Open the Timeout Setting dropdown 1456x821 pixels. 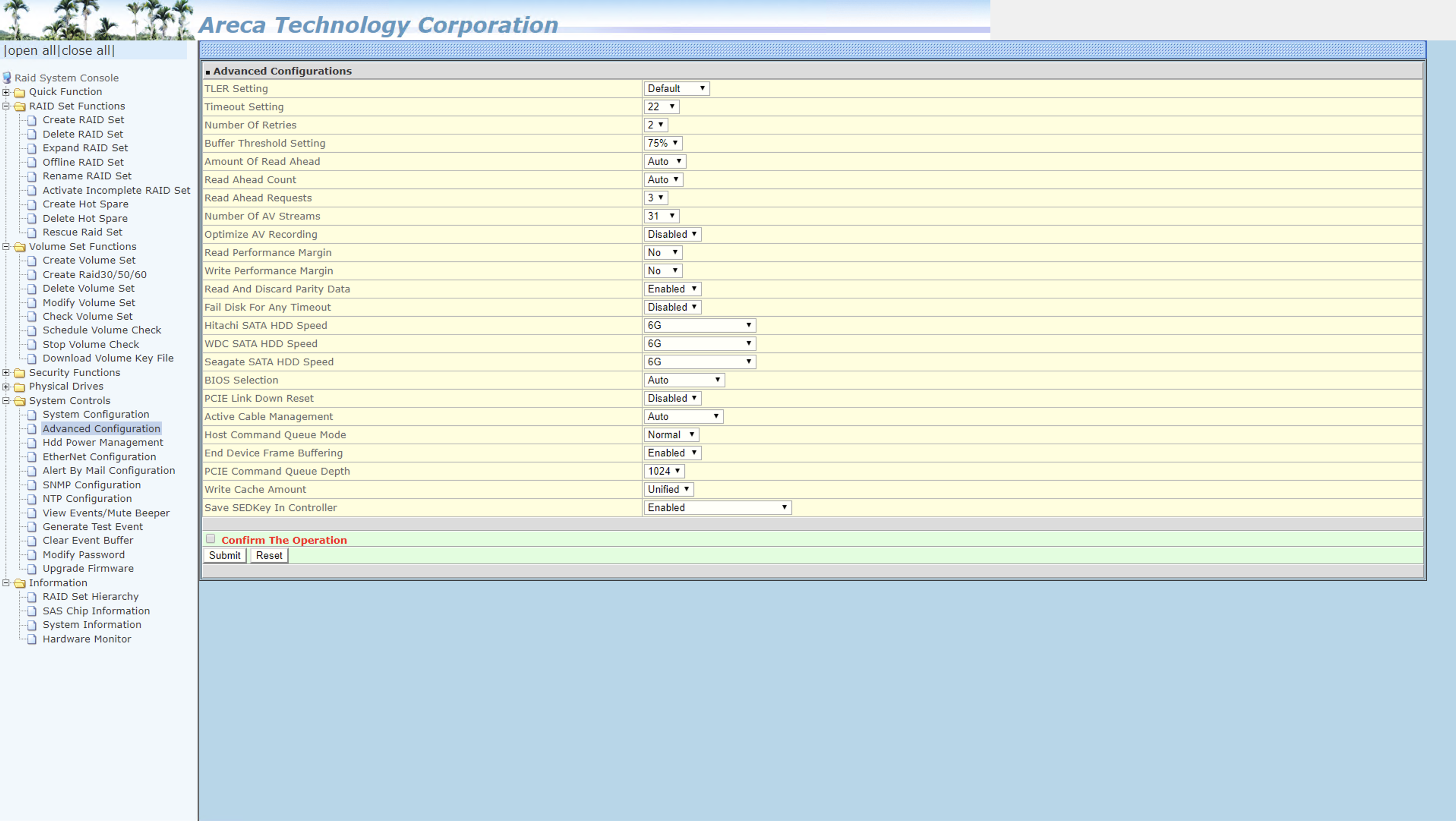661,107
